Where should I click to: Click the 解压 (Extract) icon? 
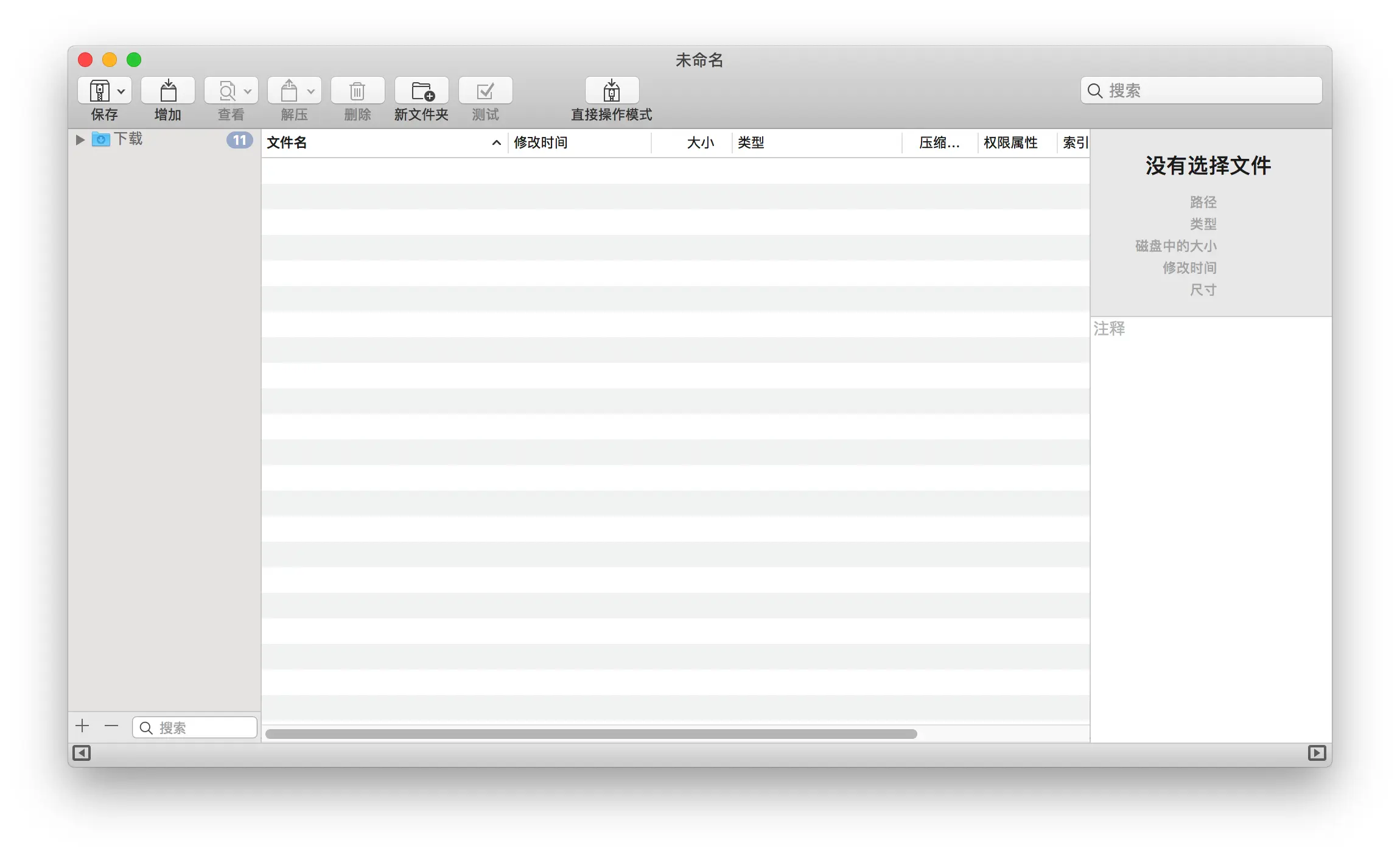pyautogui.click(x=289, y=91)
